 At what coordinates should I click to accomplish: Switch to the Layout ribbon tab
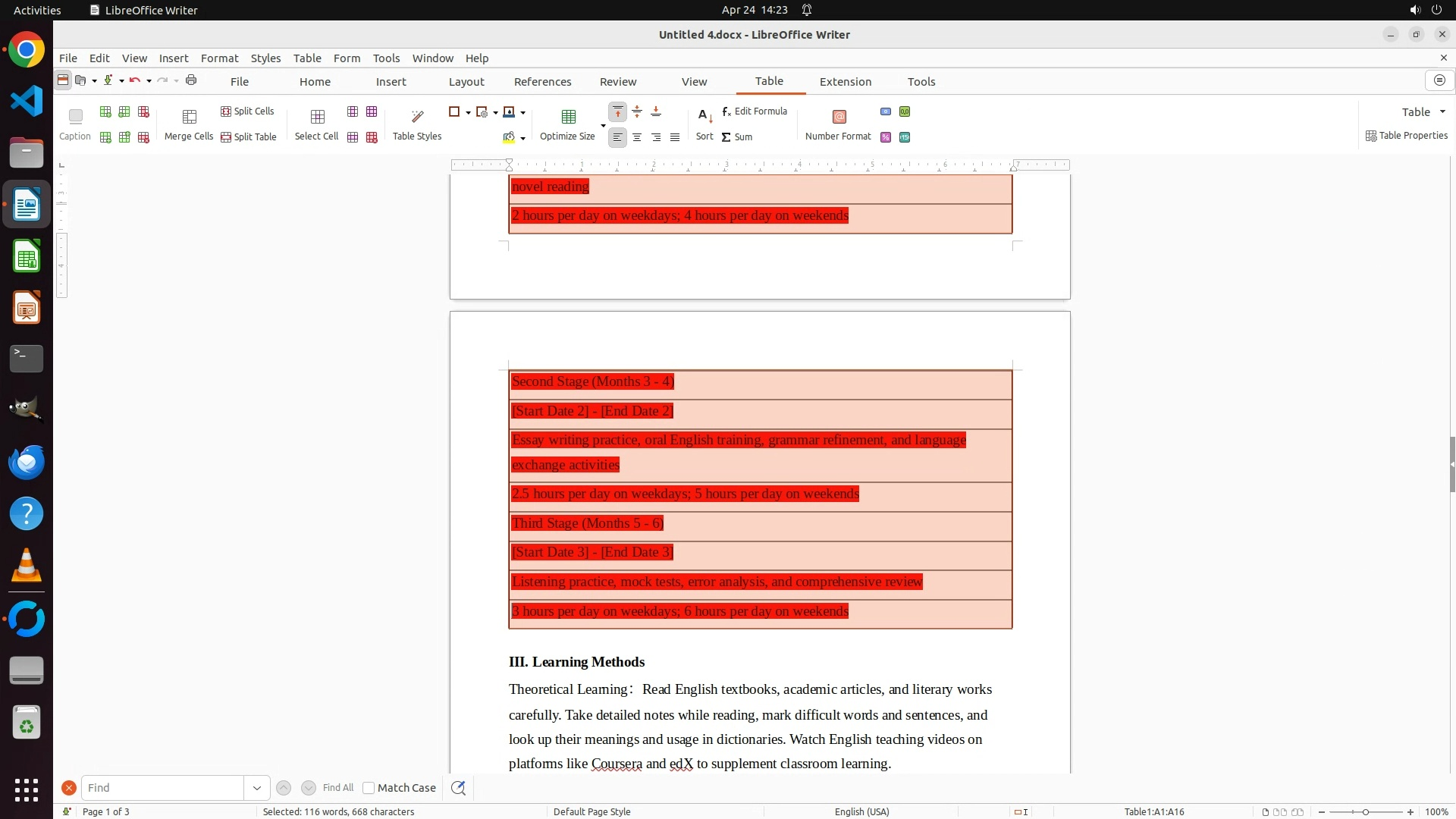click(466, 82)
